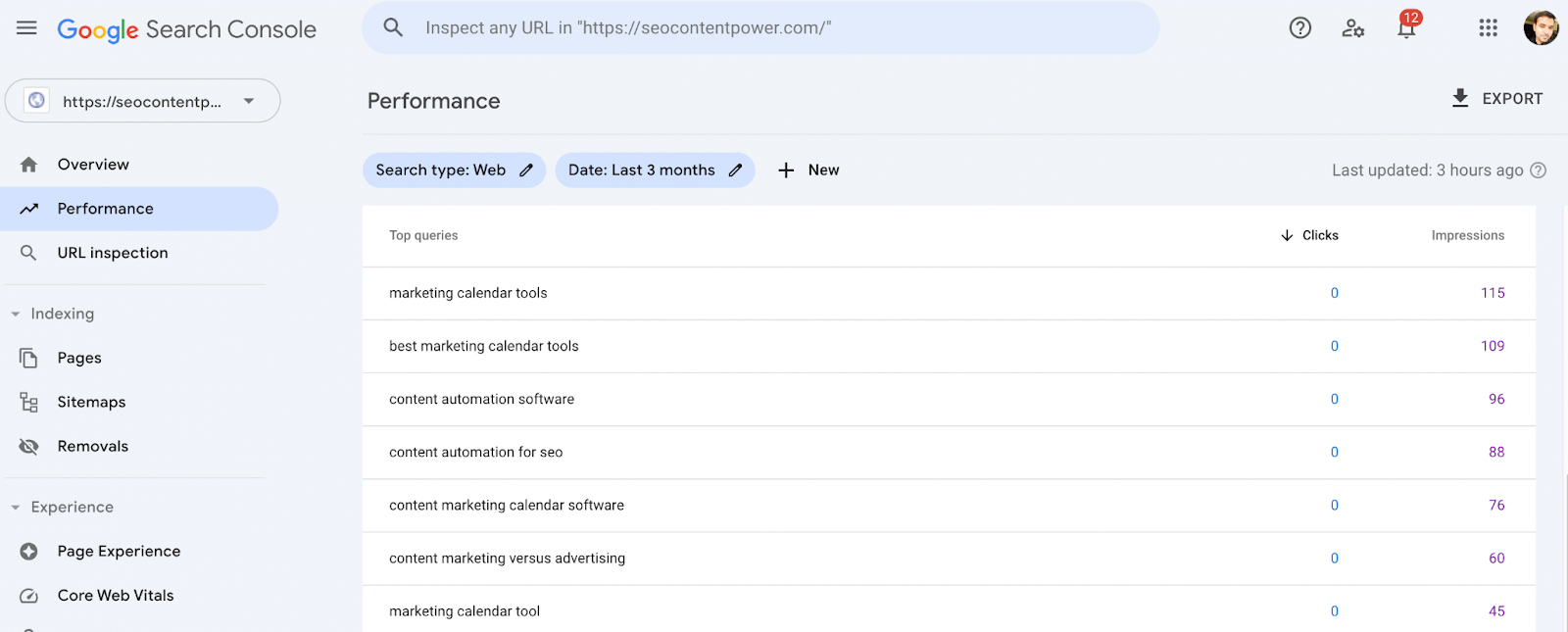Click query 'best marketing calendar tools'
Screen dimensions: 1568x632
(484, 346)
